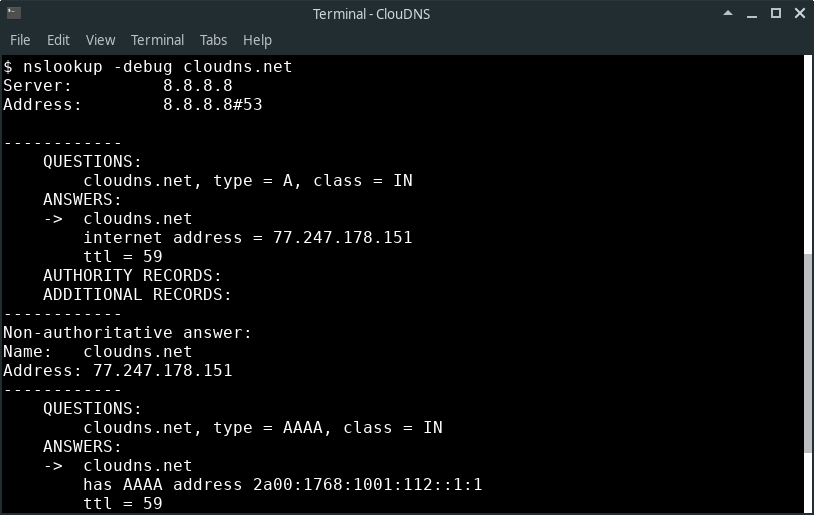This screenshot has width=814, height=515.
Task: Click the scrollbar track above the thumb
Action: click(x=808, y=150)
